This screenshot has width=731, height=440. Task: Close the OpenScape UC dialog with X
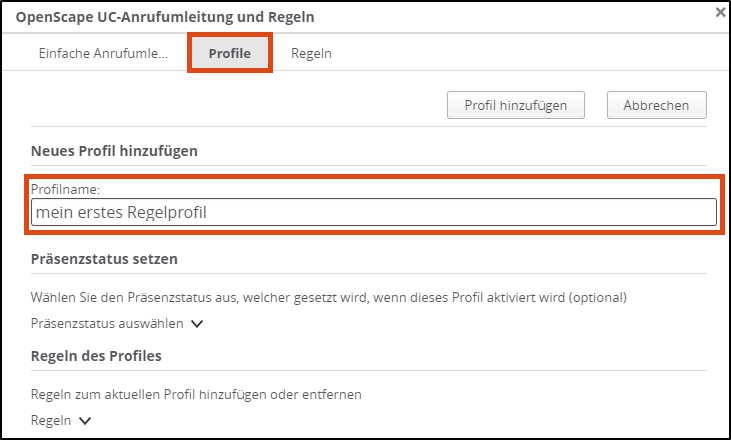pyautogui.click(x=720, y=12)
